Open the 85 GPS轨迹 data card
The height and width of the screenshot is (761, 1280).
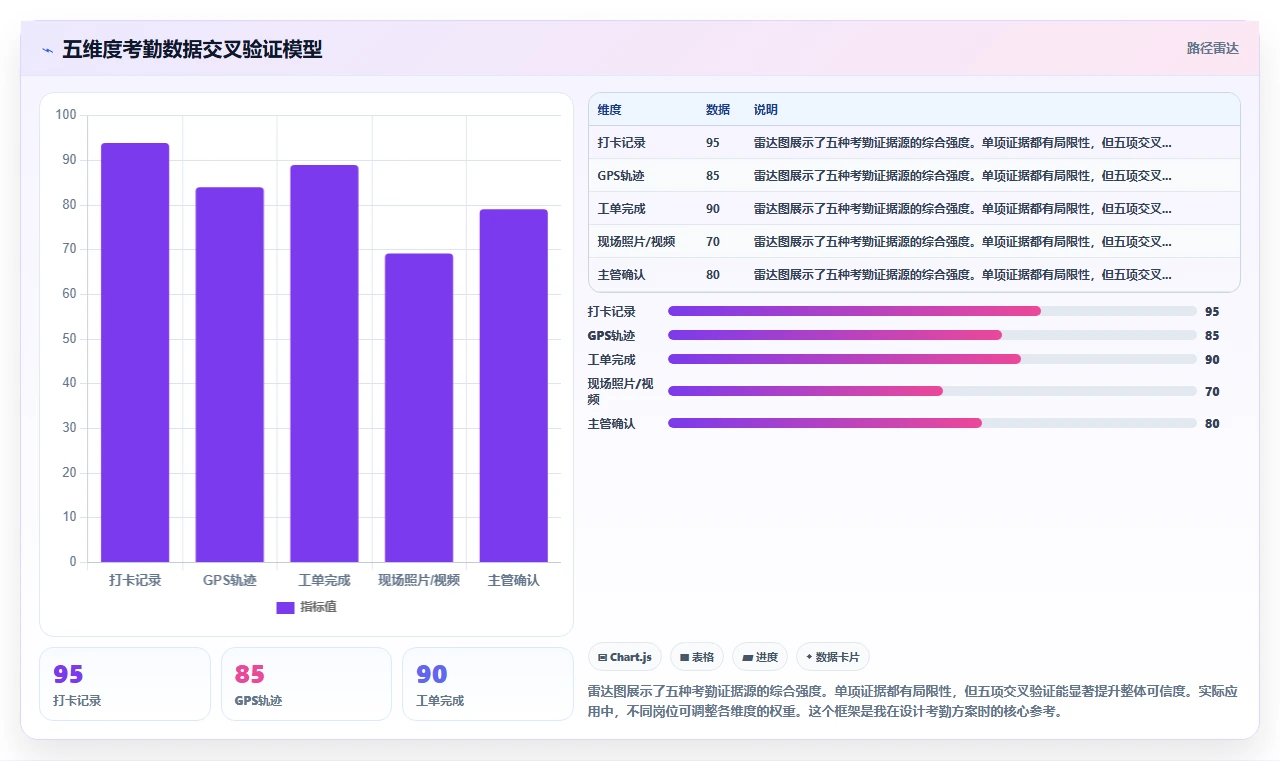click(x=306, y=684)
